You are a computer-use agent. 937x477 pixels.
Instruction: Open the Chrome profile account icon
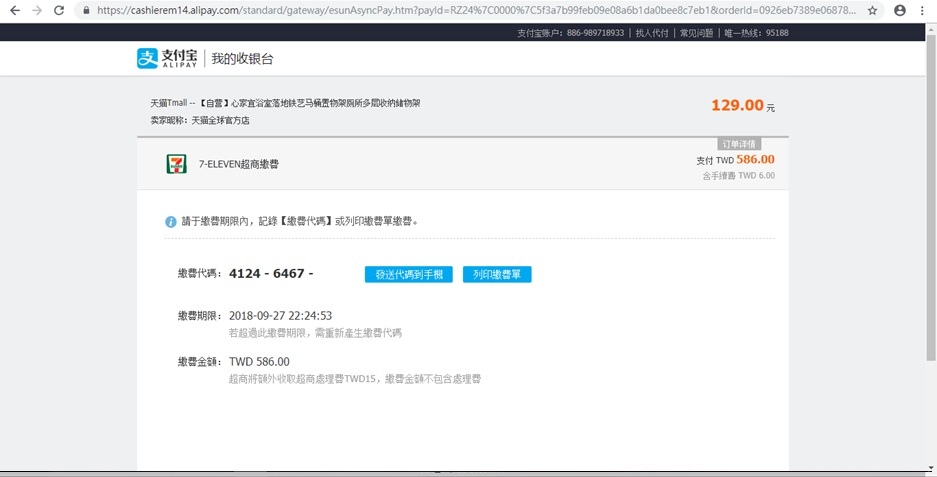899,11
